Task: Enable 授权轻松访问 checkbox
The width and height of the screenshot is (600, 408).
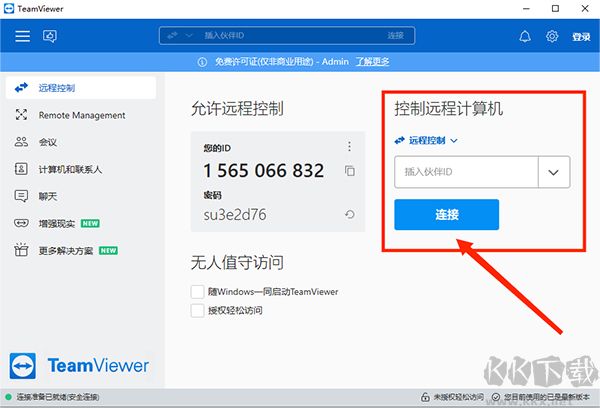Action: coord(197,310)
